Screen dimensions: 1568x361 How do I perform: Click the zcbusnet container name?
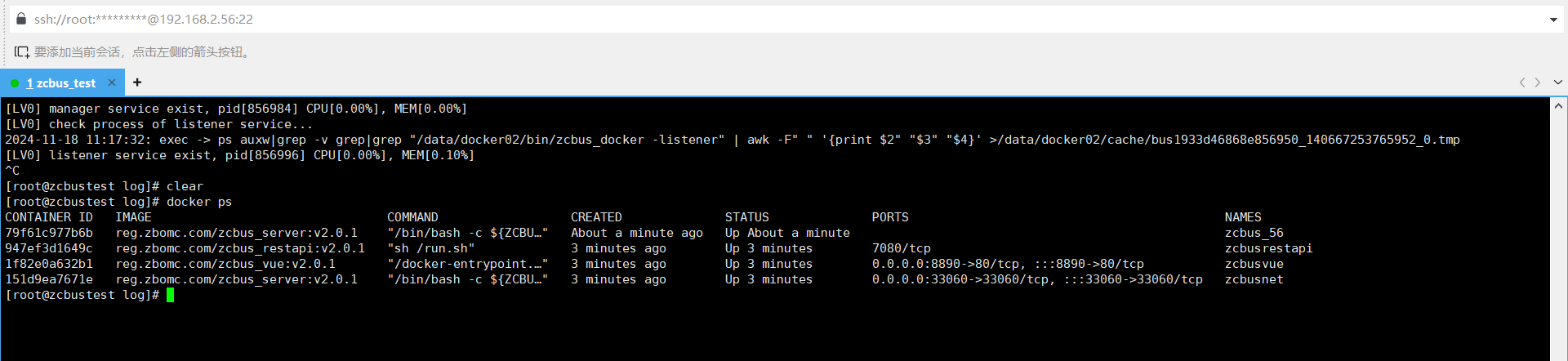tap(1254, 279)
